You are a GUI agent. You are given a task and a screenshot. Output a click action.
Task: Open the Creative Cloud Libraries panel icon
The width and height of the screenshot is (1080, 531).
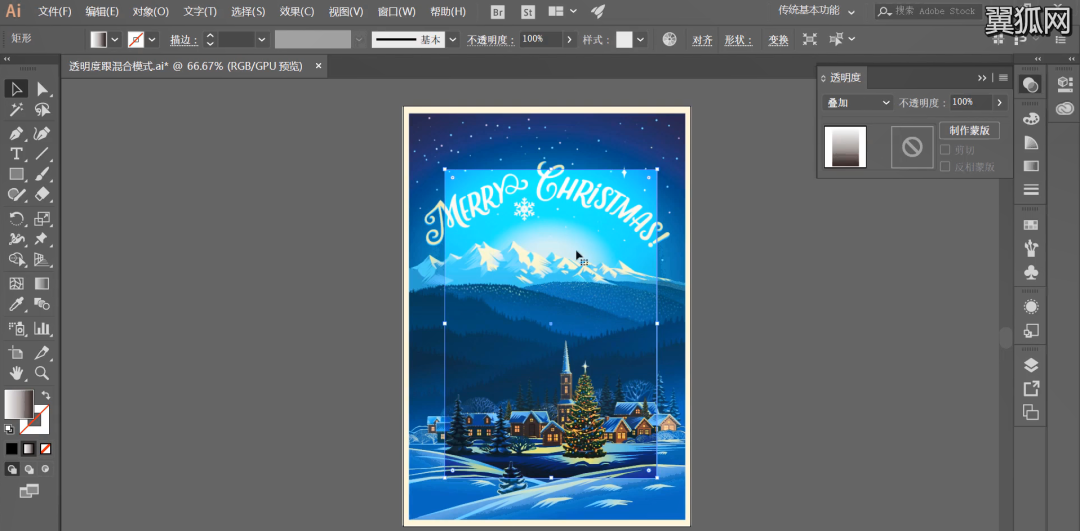1064,108
